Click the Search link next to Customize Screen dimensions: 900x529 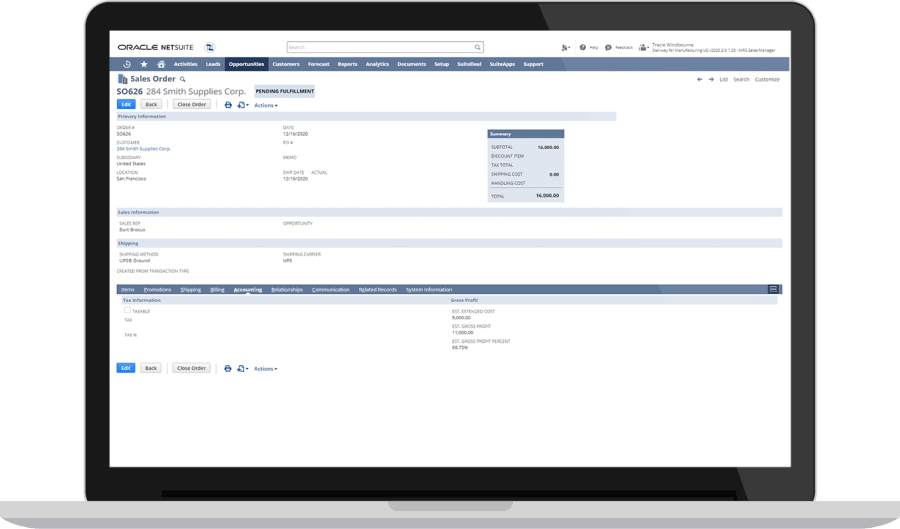tap(741, 80)
